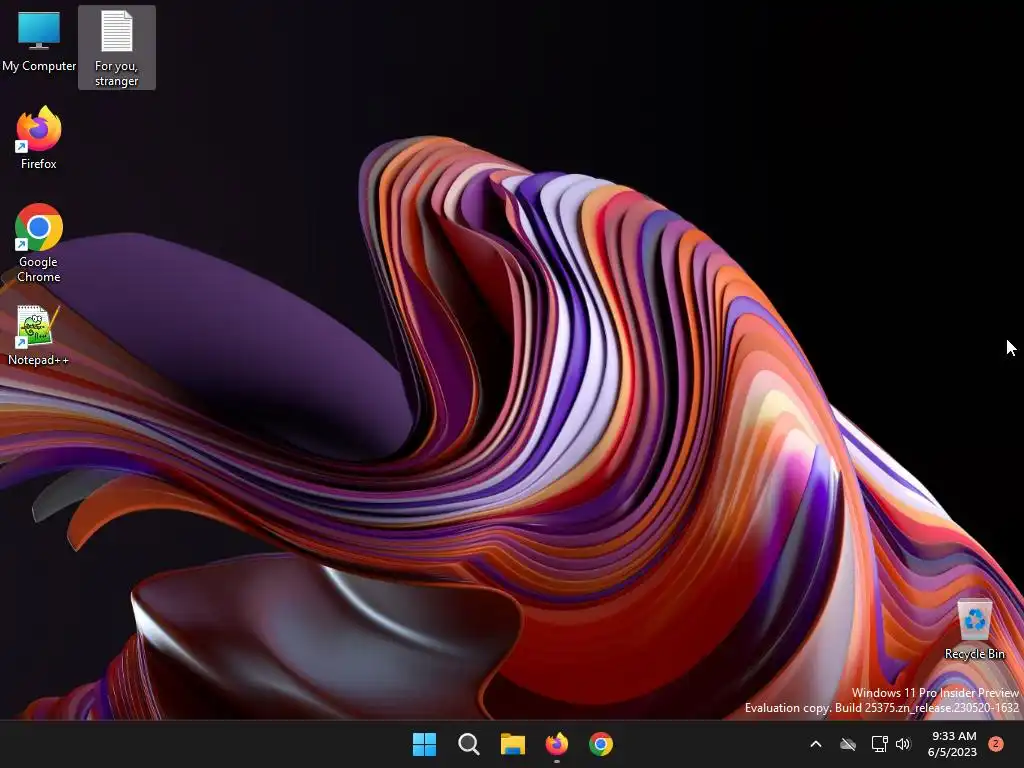Open network status tray icon
Image resolution: width=1024 pixels, height=768 pixels.
pos(879,744)
